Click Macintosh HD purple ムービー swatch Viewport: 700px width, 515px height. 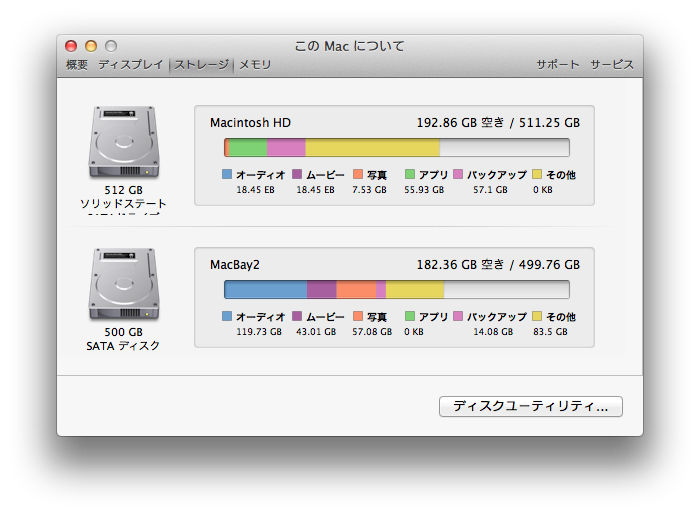297,174
